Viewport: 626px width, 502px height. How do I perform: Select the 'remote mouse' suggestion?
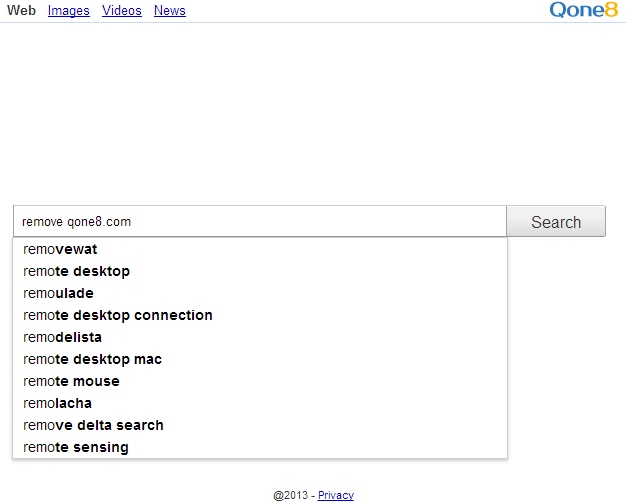(71, 381)
